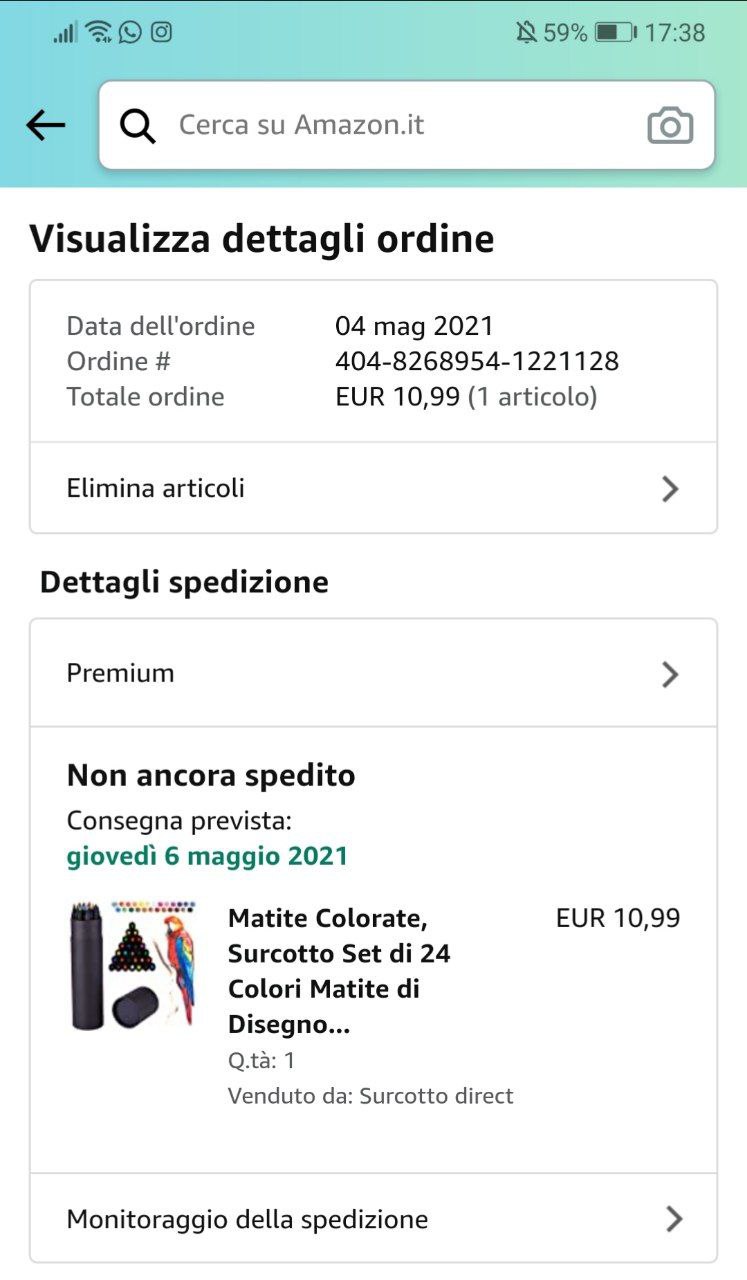Tap the Surcotto direct seller text
The image size is (747, 1280).
(436, 1096)
